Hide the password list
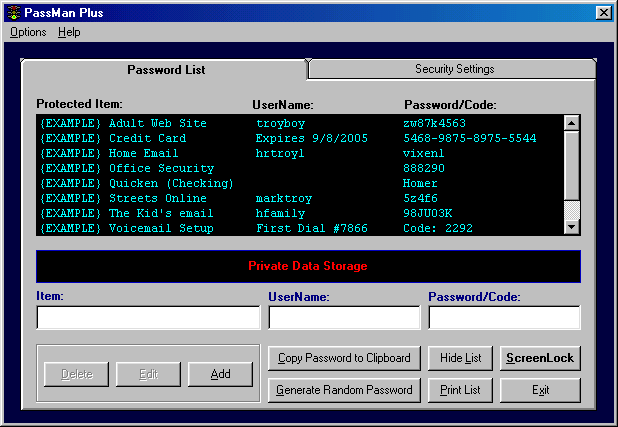This screenshot has width=618, height=427. (460, 358)
